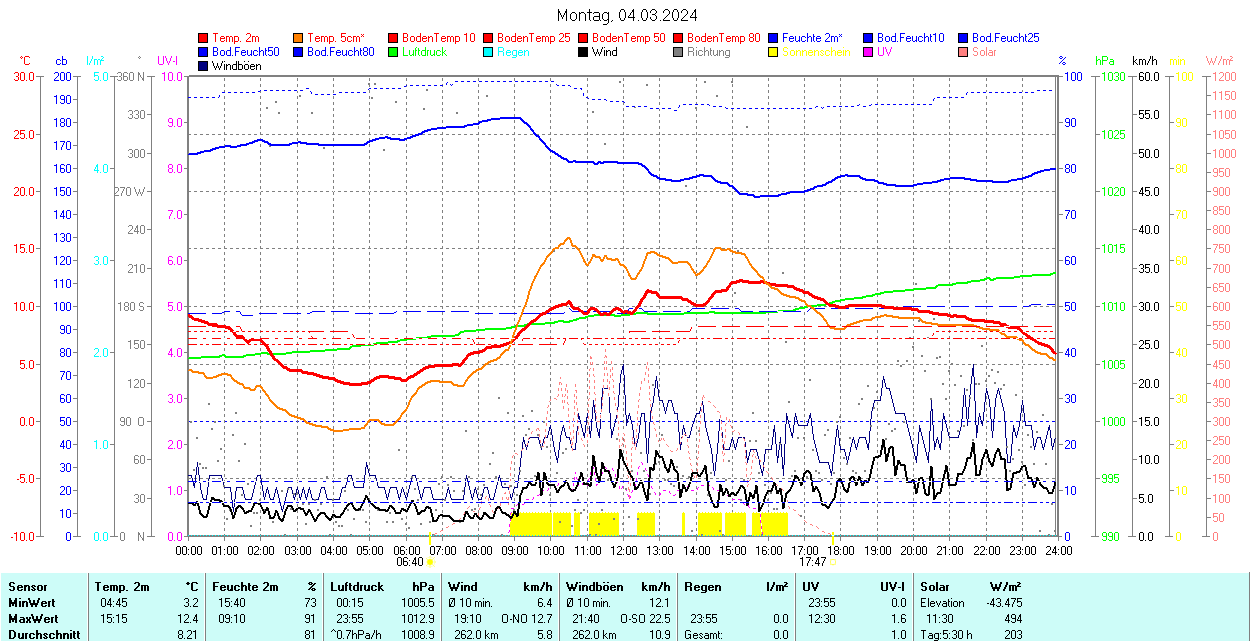Click the red Temp. 2m legend swatch
The image size is (1250, 641).
pos(204,38)
